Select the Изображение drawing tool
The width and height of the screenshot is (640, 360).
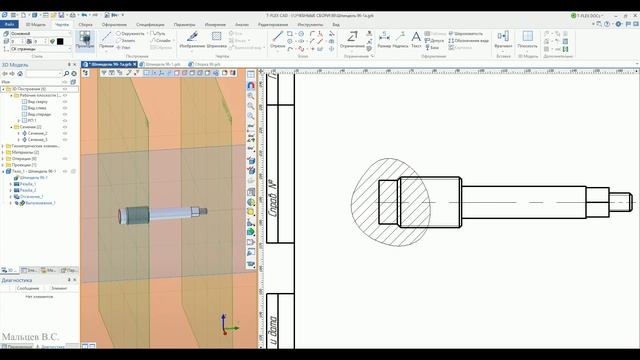(x=192, y=40)
